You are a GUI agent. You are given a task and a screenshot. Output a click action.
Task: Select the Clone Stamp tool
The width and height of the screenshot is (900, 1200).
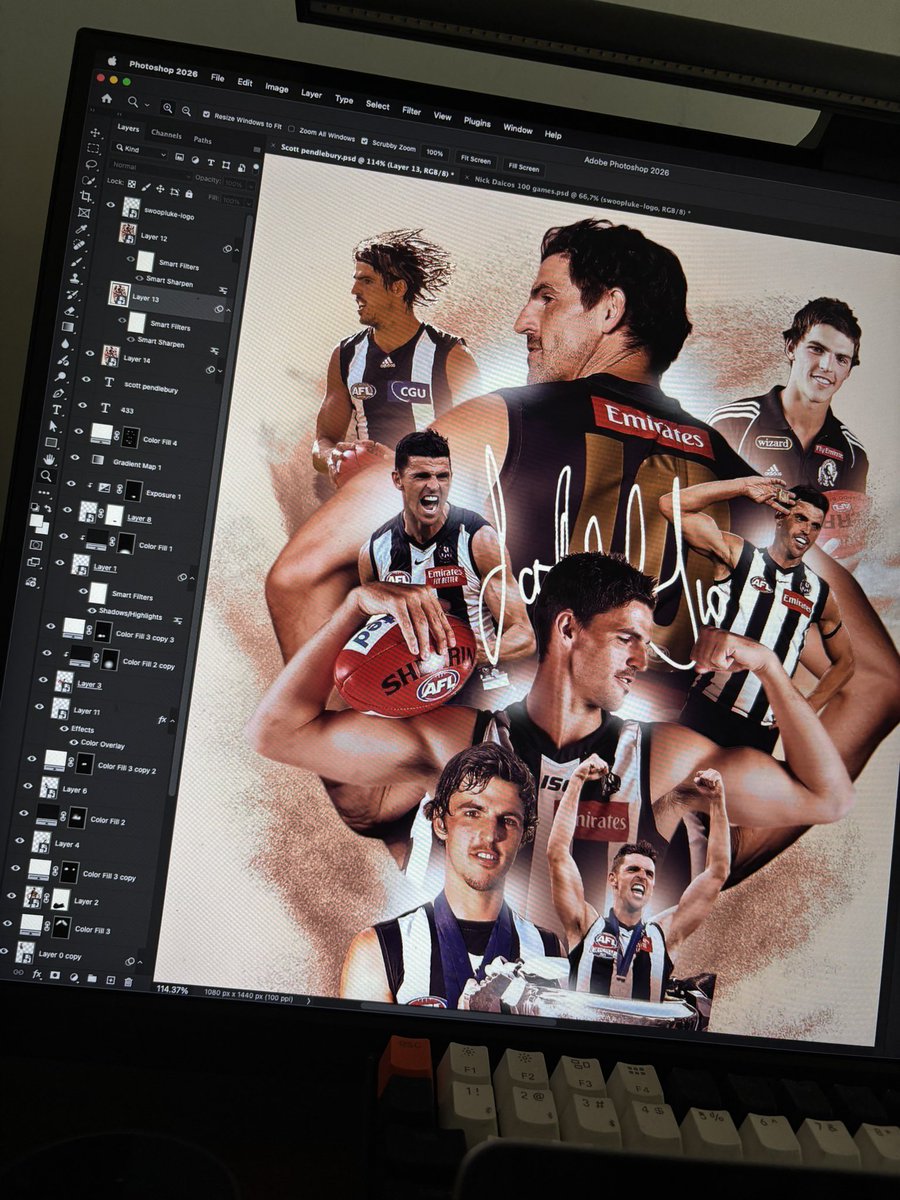(75, 279)
